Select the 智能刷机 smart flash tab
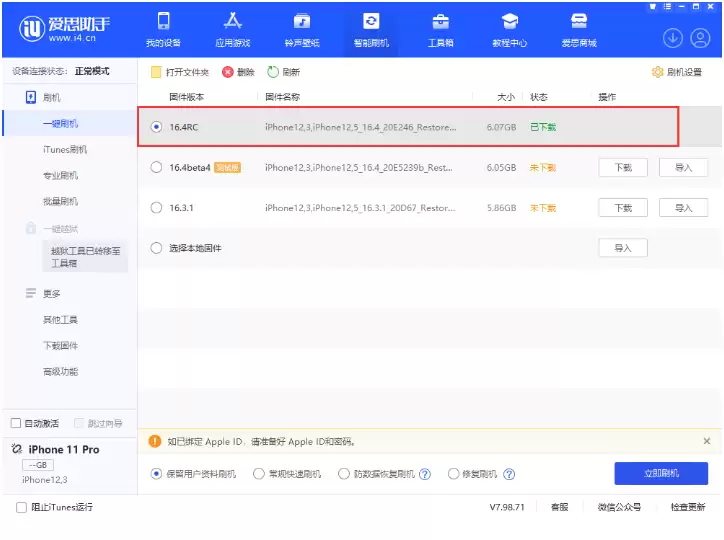The height and width of the screenshot is (540, 724). (371, 30)
